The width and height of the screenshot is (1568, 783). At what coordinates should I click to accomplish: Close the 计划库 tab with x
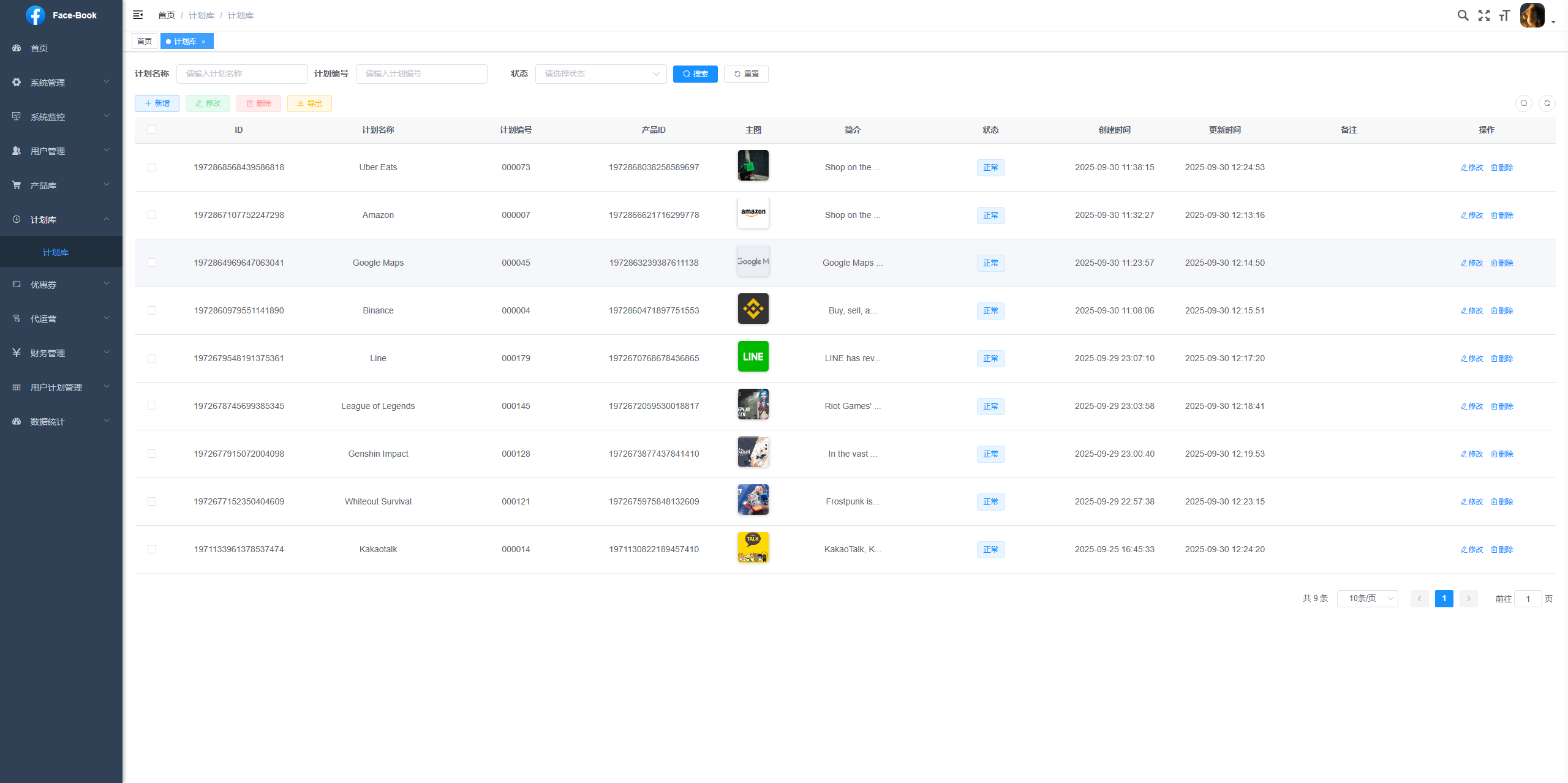(203, 42)
